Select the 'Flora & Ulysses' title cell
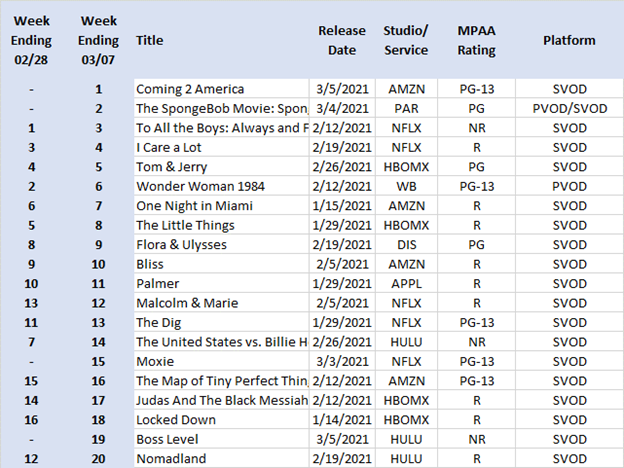The width and height of the screenshot is (624, 468). tap(182, 245)
